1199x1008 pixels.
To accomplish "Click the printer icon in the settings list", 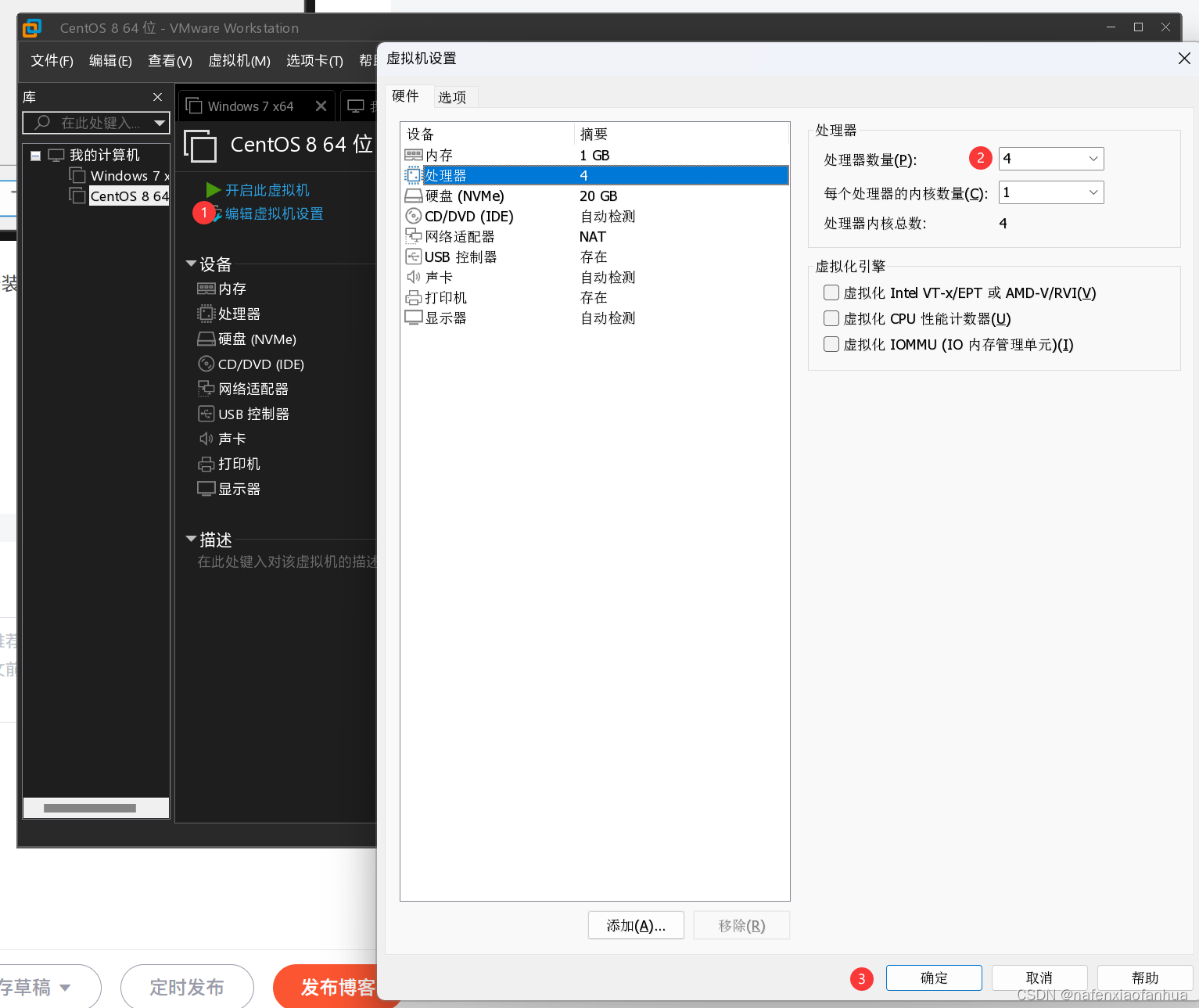I will [x=414, y=297].
